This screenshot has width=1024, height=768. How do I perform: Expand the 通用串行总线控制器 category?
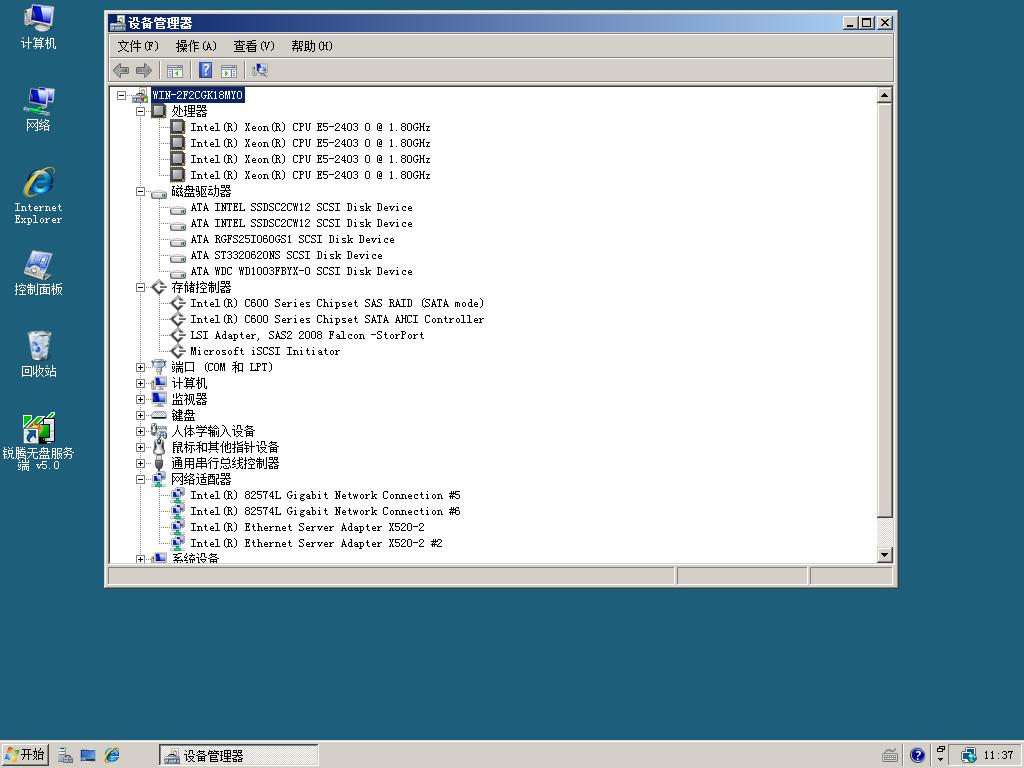pos(140,463)
